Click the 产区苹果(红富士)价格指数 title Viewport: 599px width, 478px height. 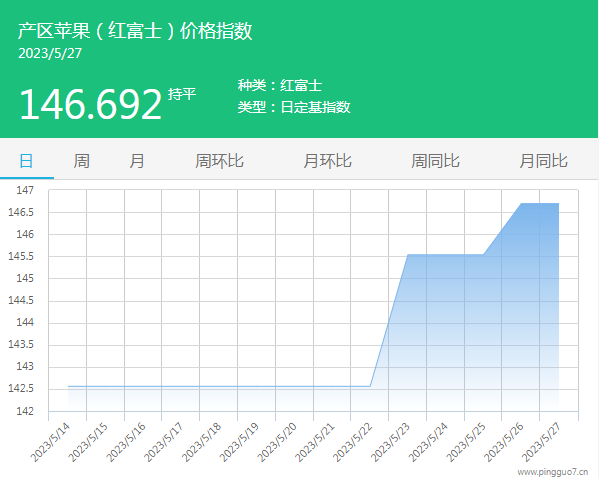tap(135, 31)
